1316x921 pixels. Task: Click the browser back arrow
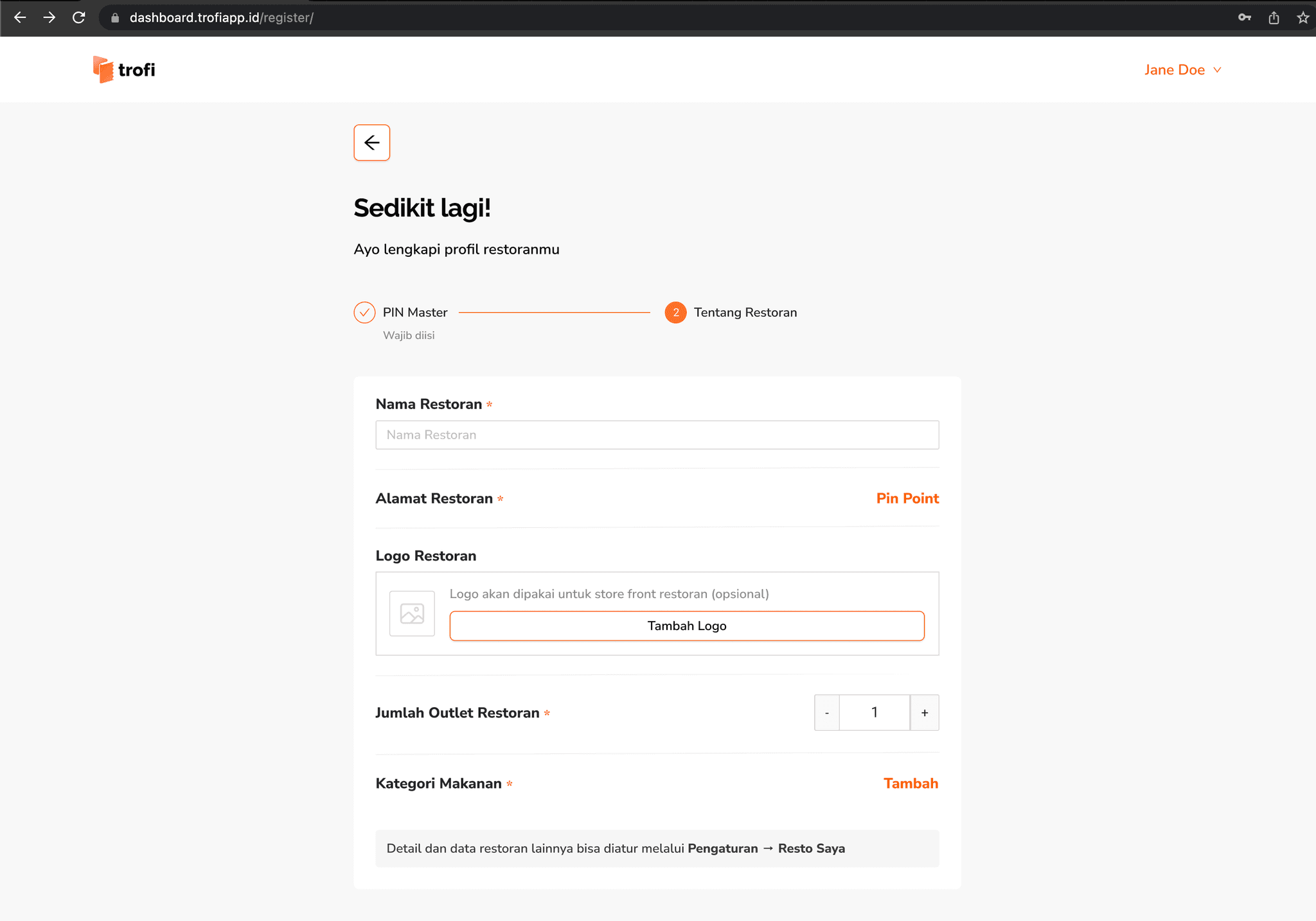click(20, 17)
